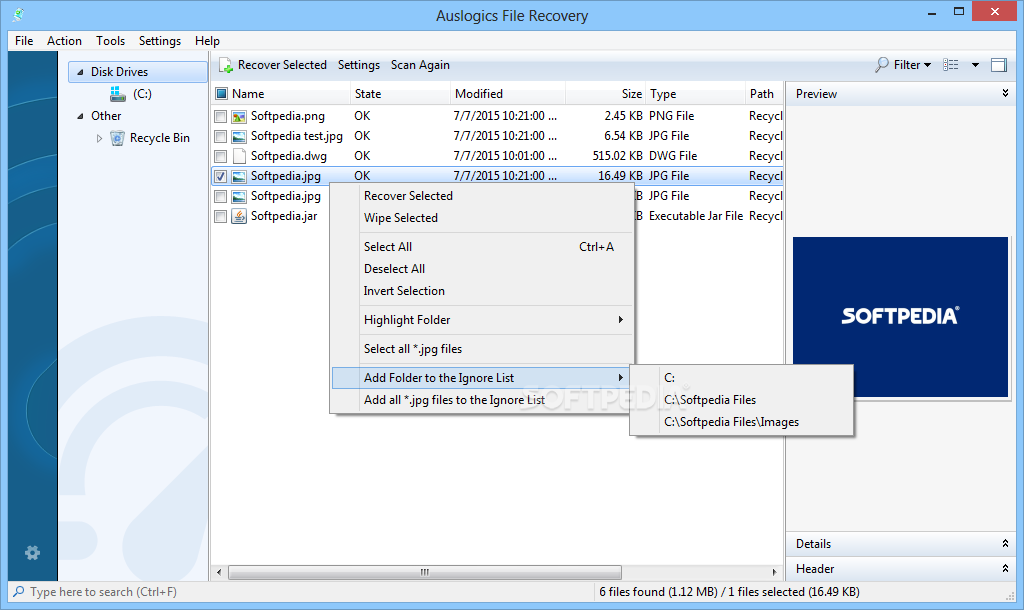This screenshot has width=1024, height=610.
Task: Choose Select All in context menu
Action: point(482,247)
